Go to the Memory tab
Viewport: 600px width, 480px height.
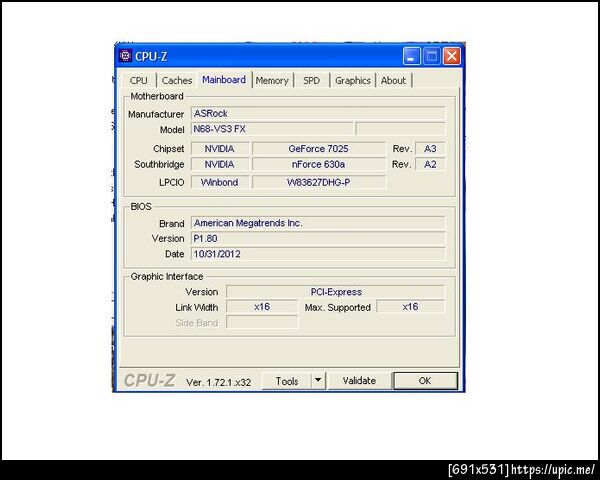click(x=272, y=80)
